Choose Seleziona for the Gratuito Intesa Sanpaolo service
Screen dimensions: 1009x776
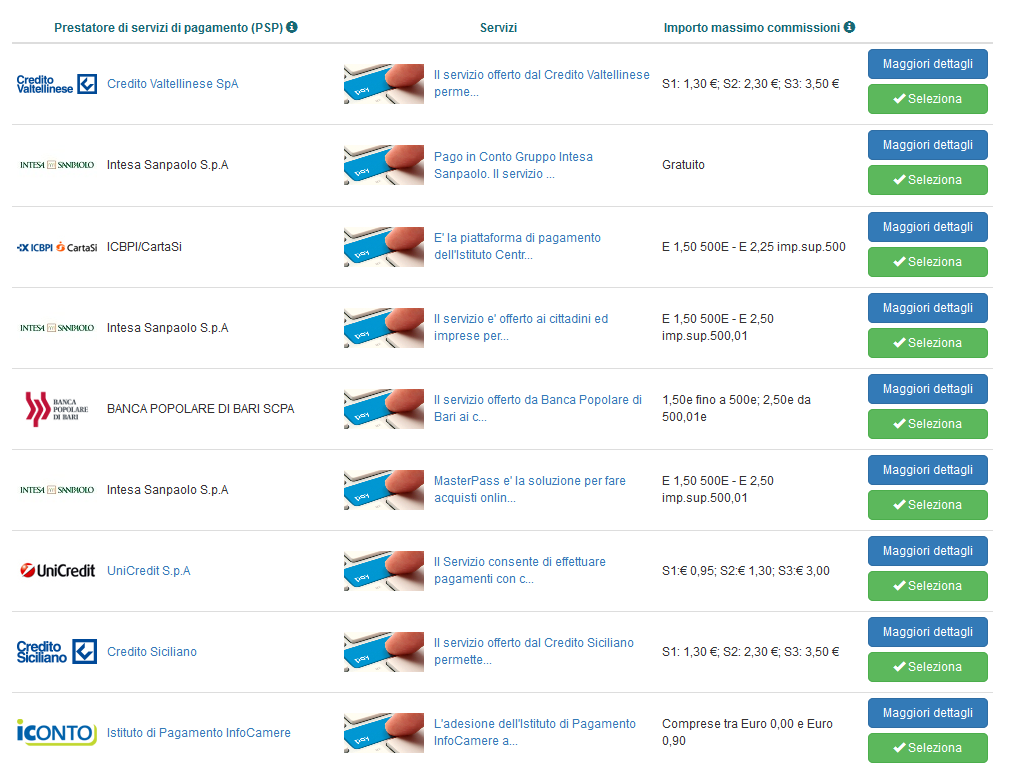click(x=927, y=180)
